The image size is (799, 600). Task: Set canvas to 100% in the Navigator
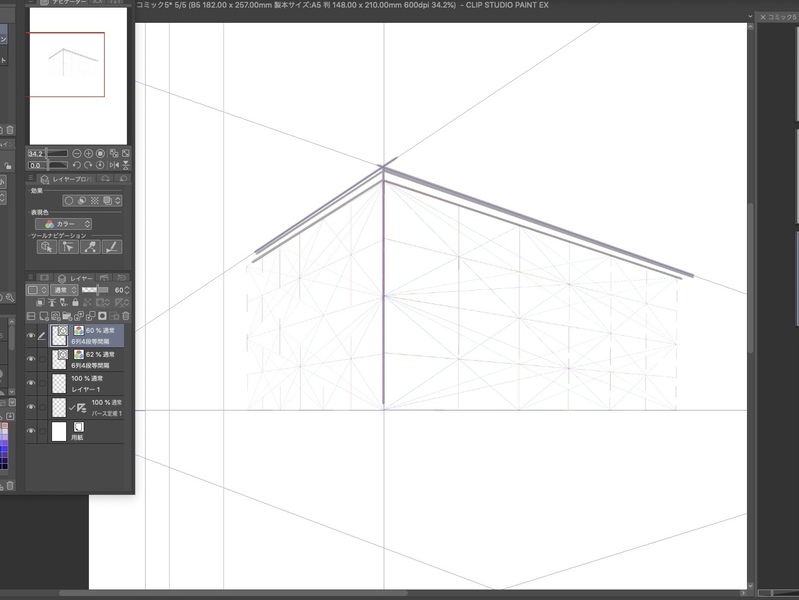pos(100,153)
